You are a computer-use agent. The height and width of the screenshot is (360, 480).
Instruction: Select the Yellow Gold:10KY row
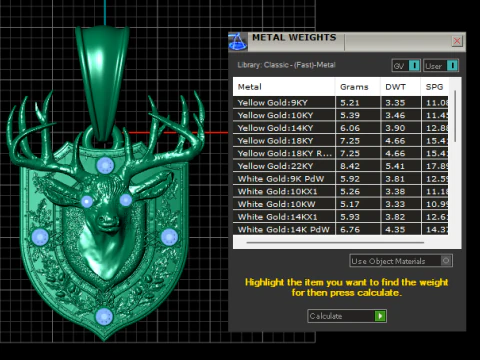[341, 115]
